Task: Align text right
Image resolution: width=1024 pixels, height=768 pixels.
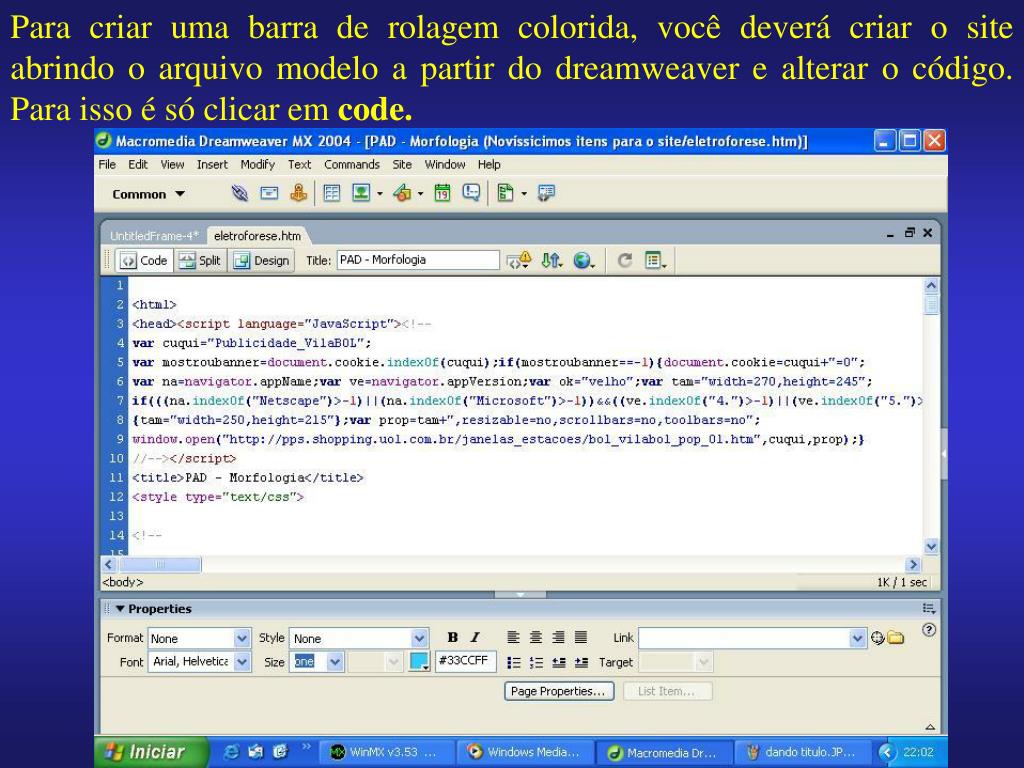Action: point(558,638)
